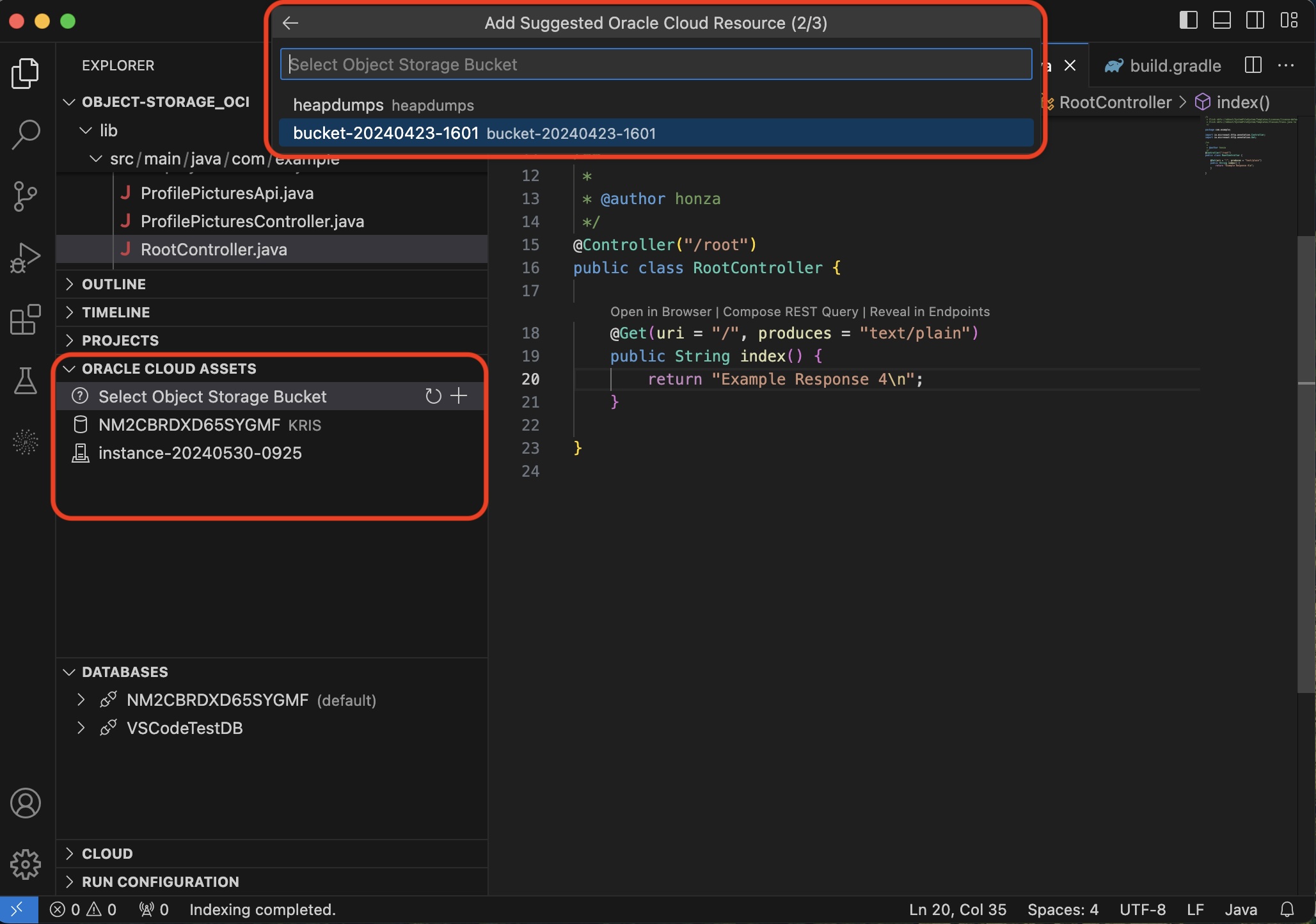
Task: Toggle the secondary sidebar visibility
Action: click(1255, 20)
